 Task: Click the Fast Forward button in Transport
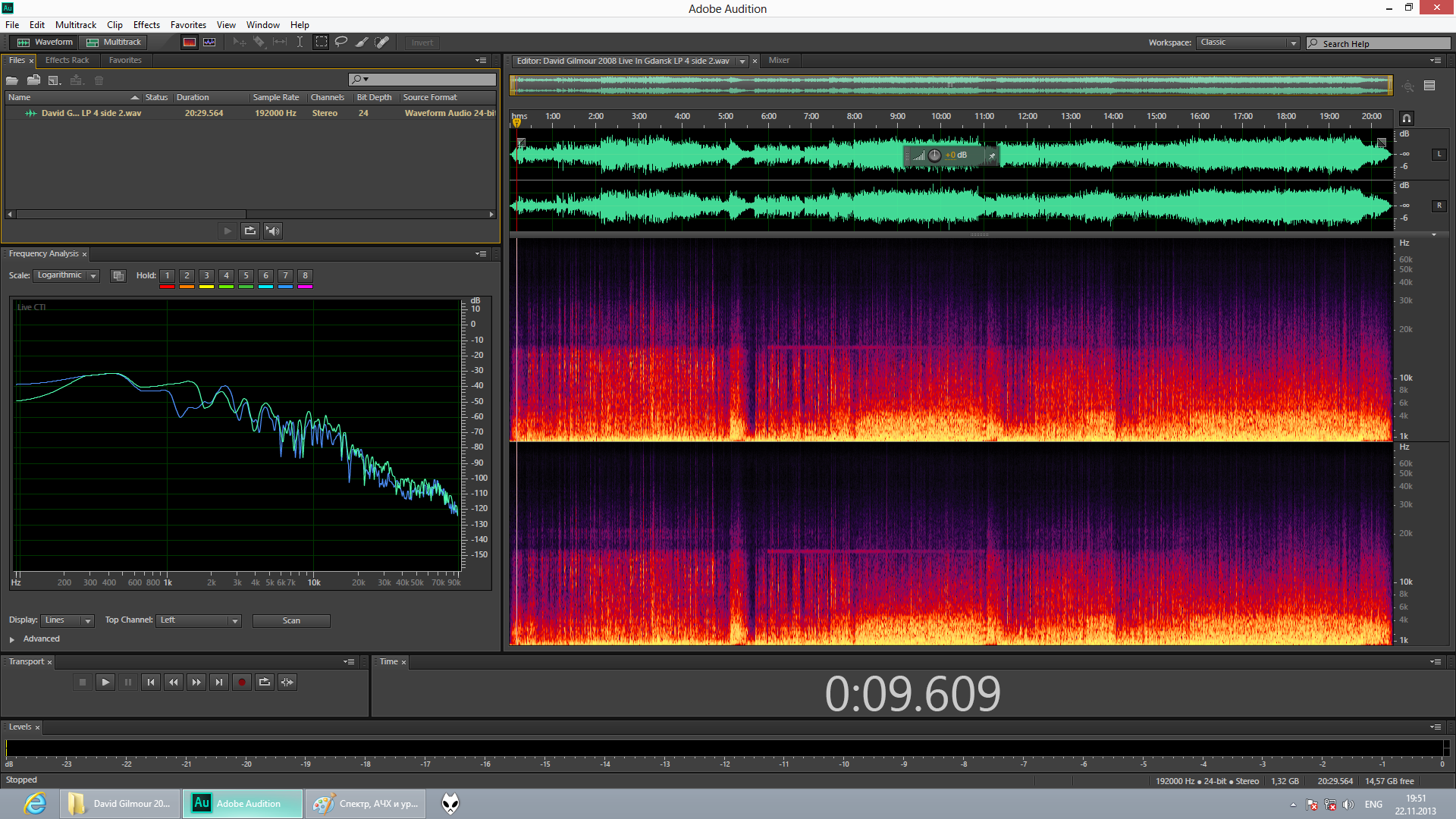(196, 682)
